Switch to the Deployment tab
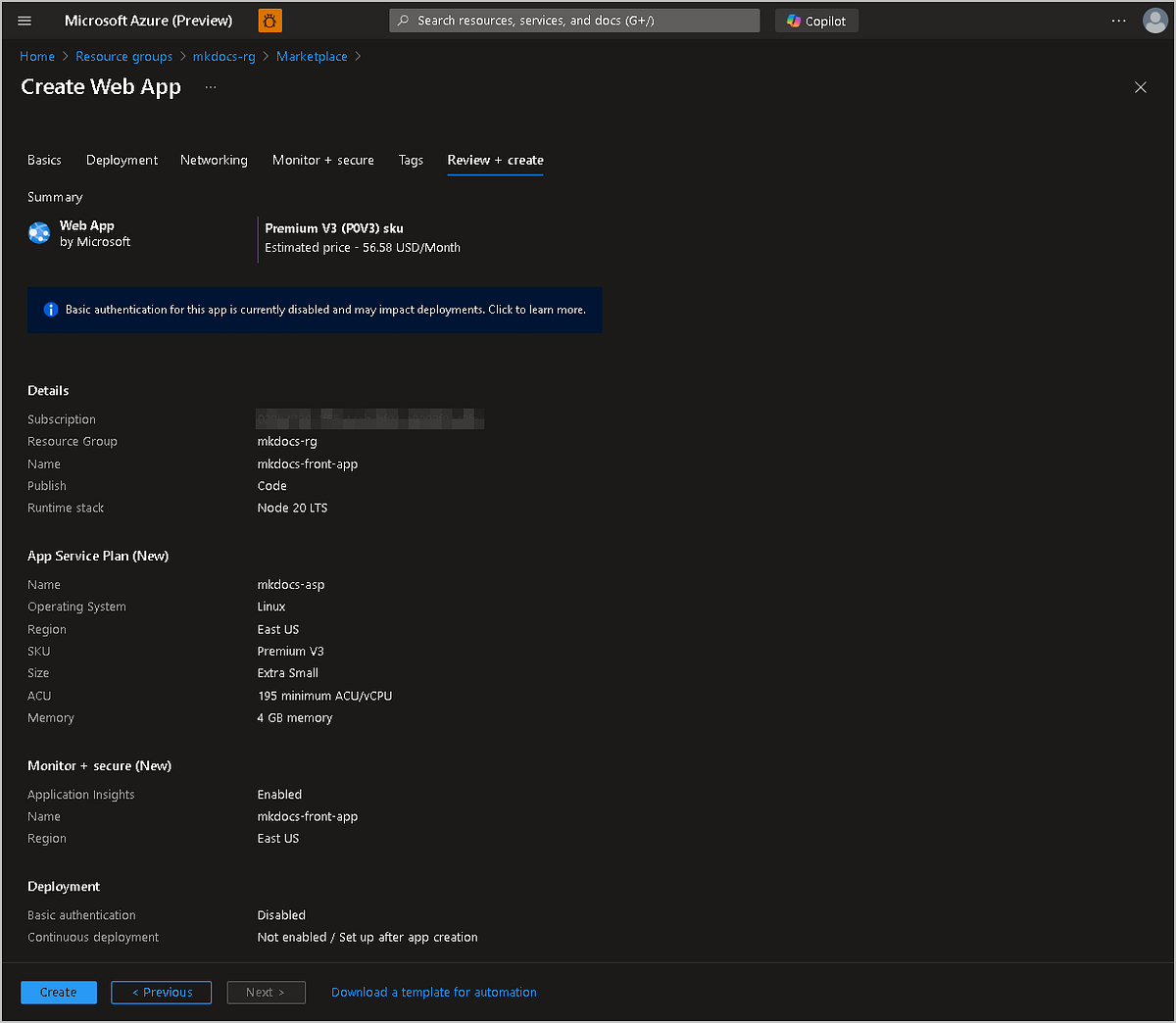Screen dimensions: 1176x1023 (x=122, y=160)
